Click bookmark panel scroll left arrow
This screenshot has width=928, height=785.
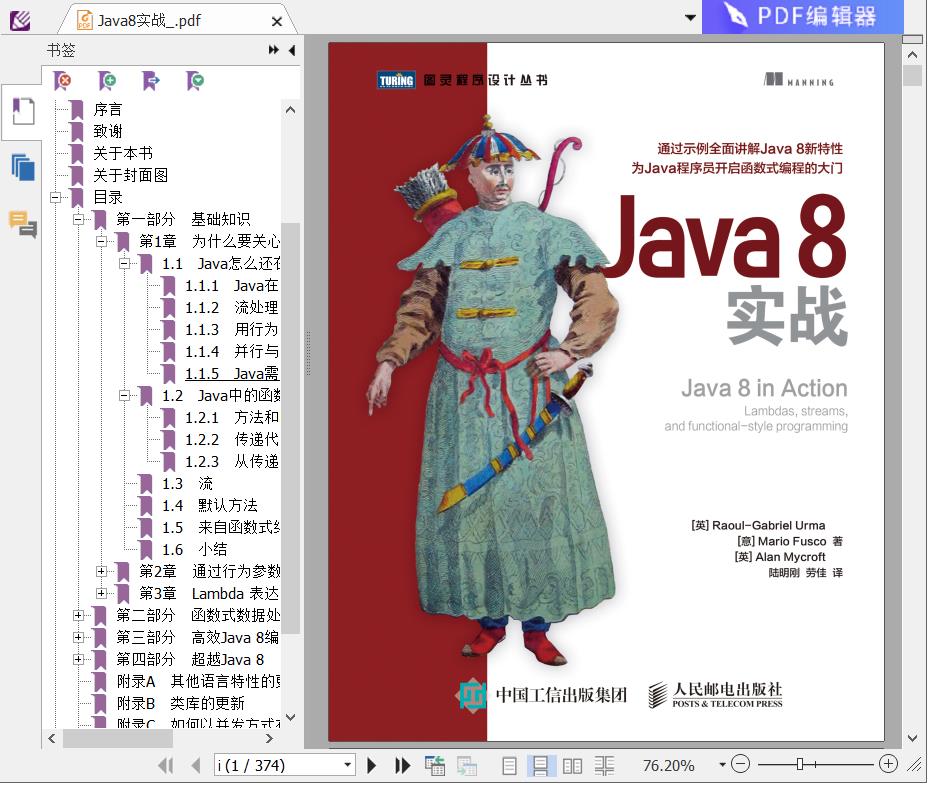coord(51,738)
